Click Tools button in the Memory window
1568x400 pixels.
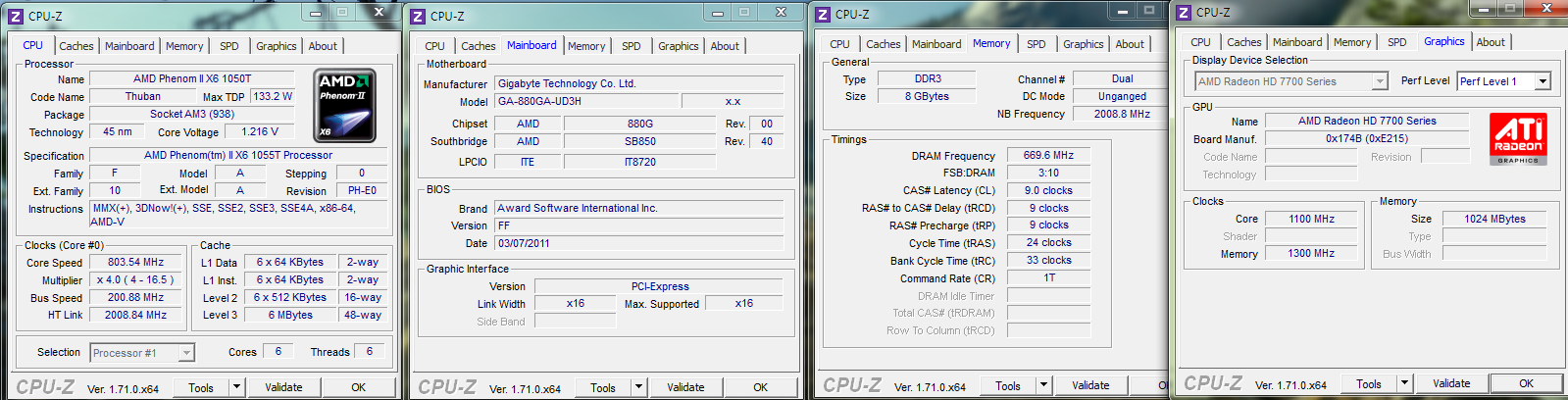click(1008, 385)
